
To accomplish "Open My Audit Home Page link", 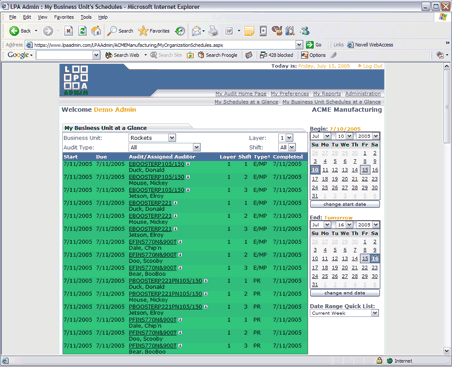I will tap(241, 94).
